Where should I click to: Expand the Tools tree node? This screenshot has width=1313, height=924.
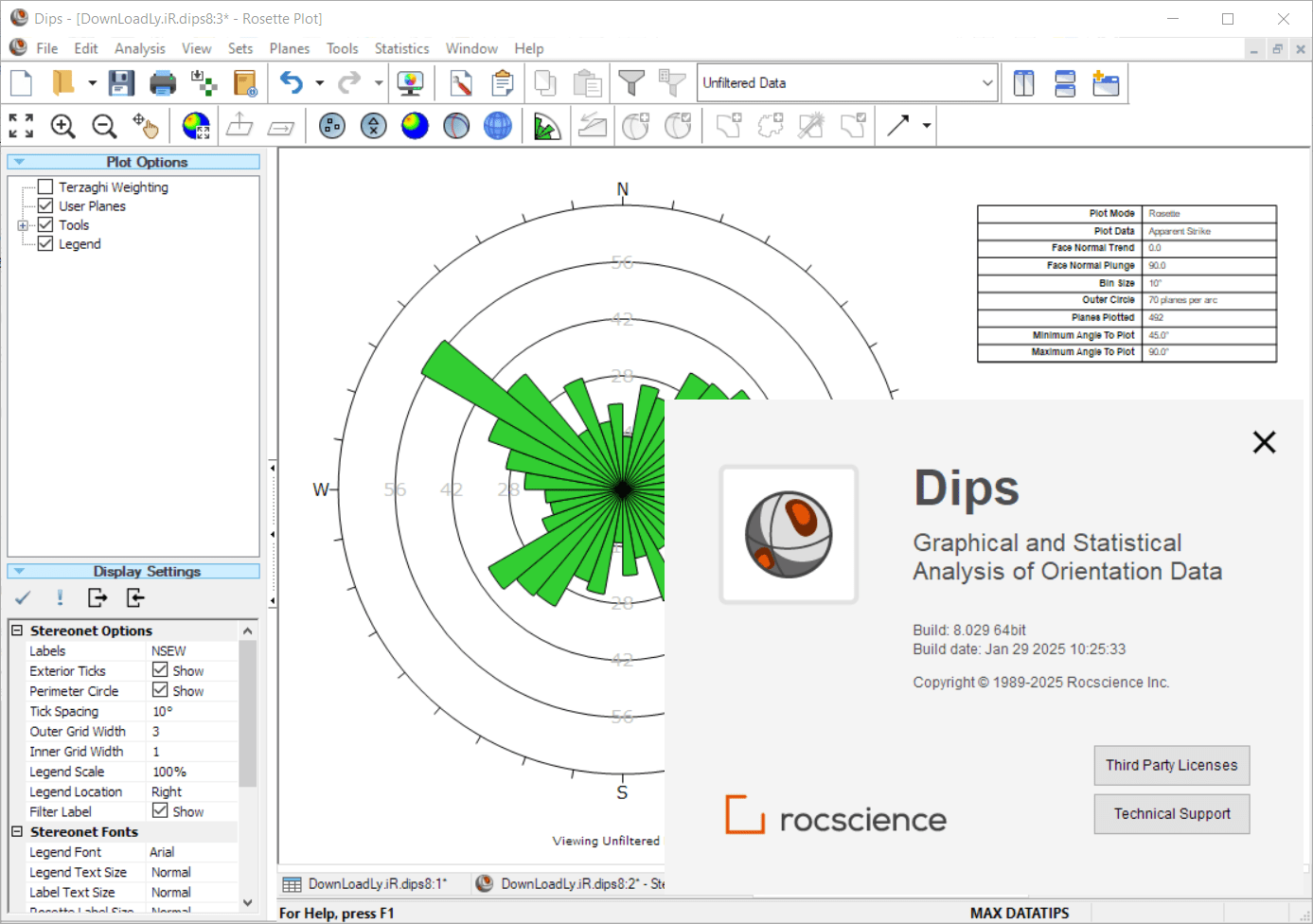[x=23, y=225]
